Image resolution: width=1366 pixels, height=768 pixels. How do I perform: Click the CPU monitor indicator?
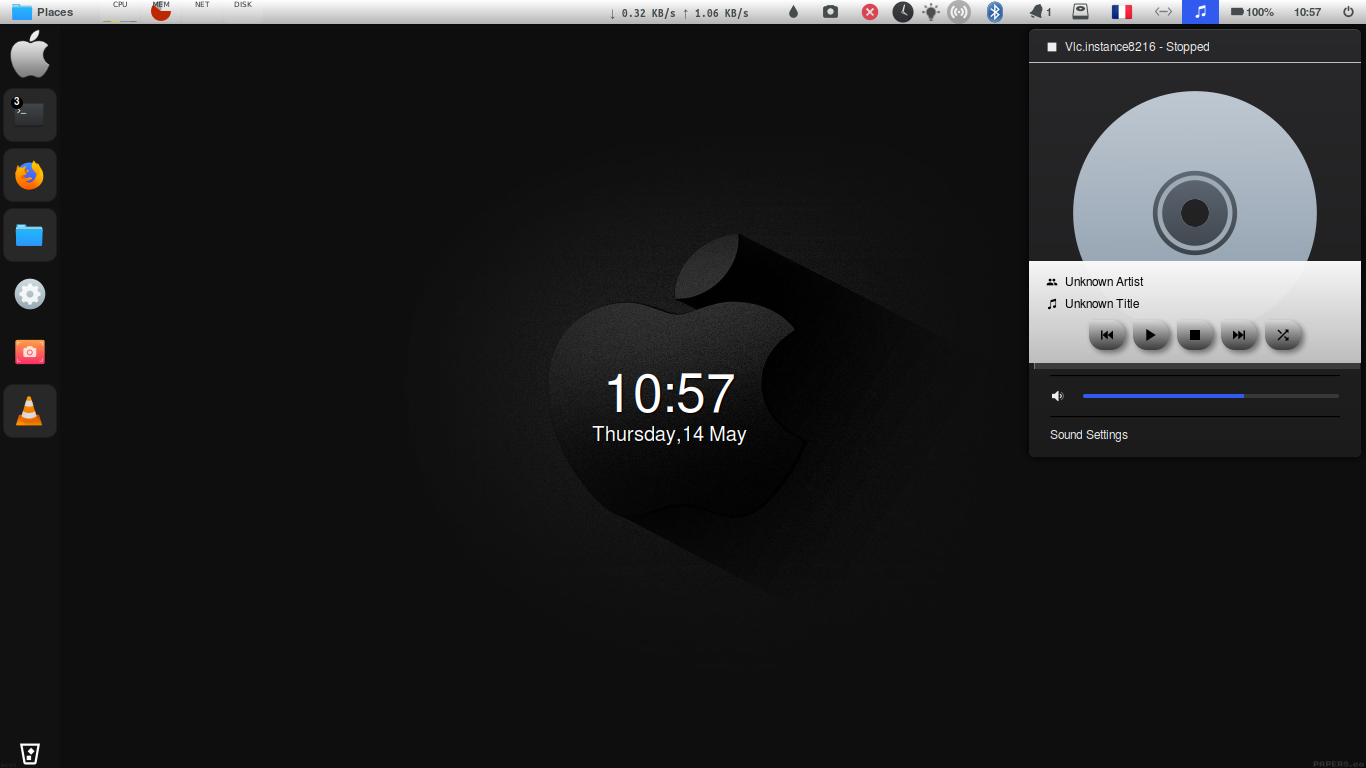120,12
